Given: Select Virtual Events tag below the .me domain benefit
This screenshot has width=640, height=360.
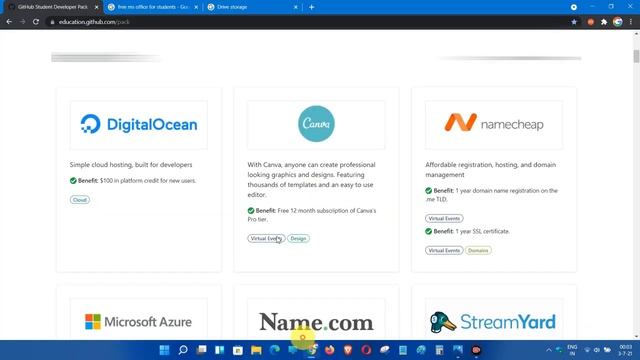Looking at the screenshot, I should point(444,218).
